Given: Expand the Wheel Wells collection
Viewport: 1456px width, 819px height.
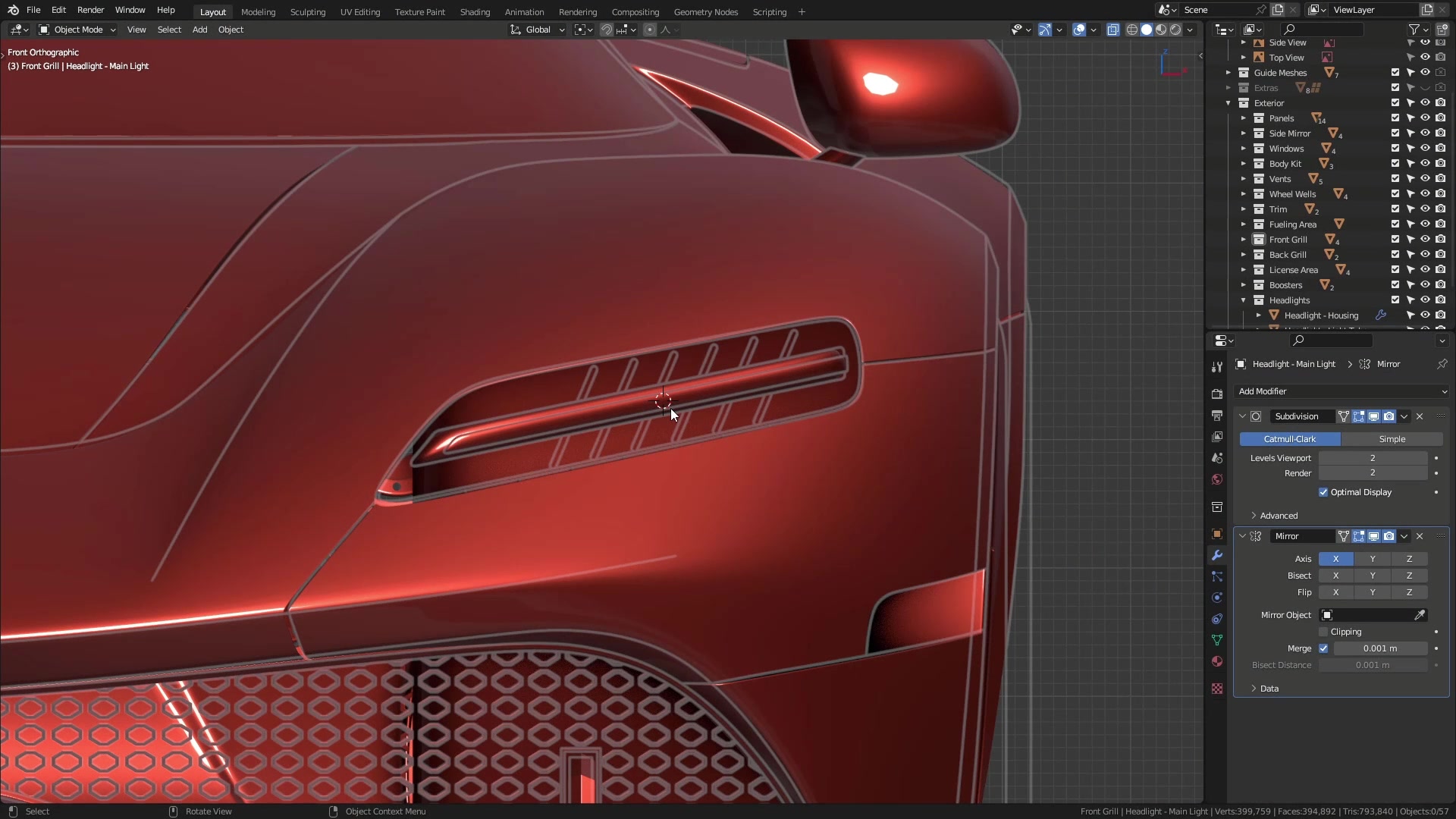Looking at the screenshot, I should point(1243,194).
